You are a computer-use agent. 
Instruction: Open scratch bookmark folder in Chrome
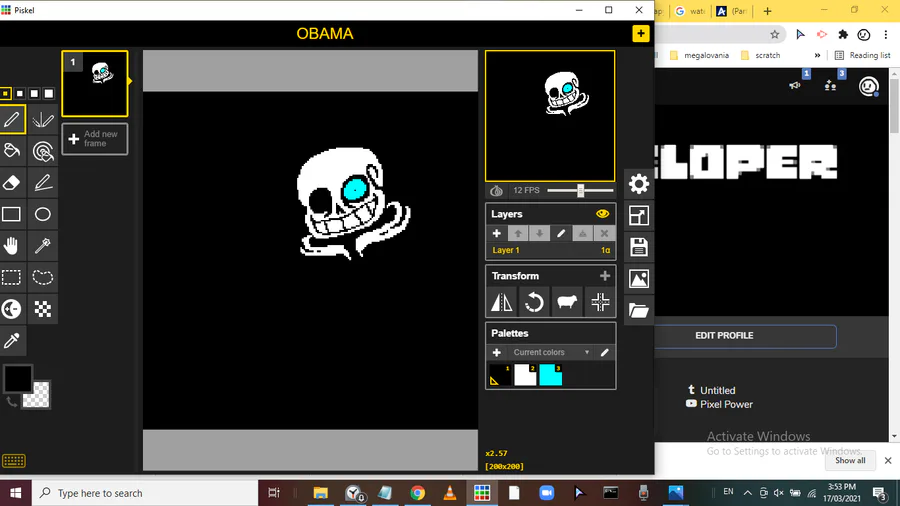point(761,55)
